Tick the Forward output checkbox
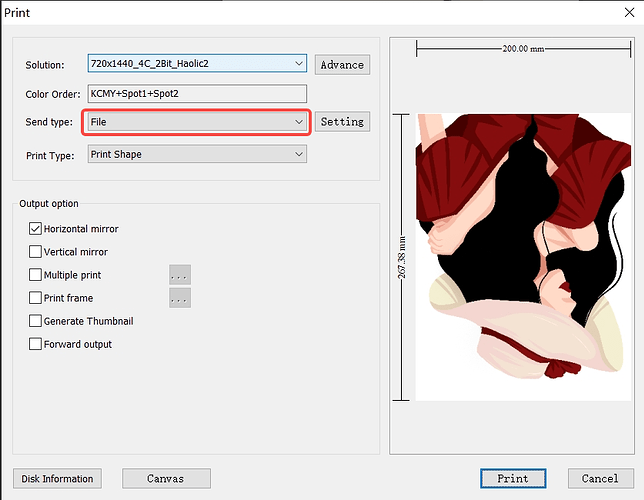644x500 pixels. point(35,343)
